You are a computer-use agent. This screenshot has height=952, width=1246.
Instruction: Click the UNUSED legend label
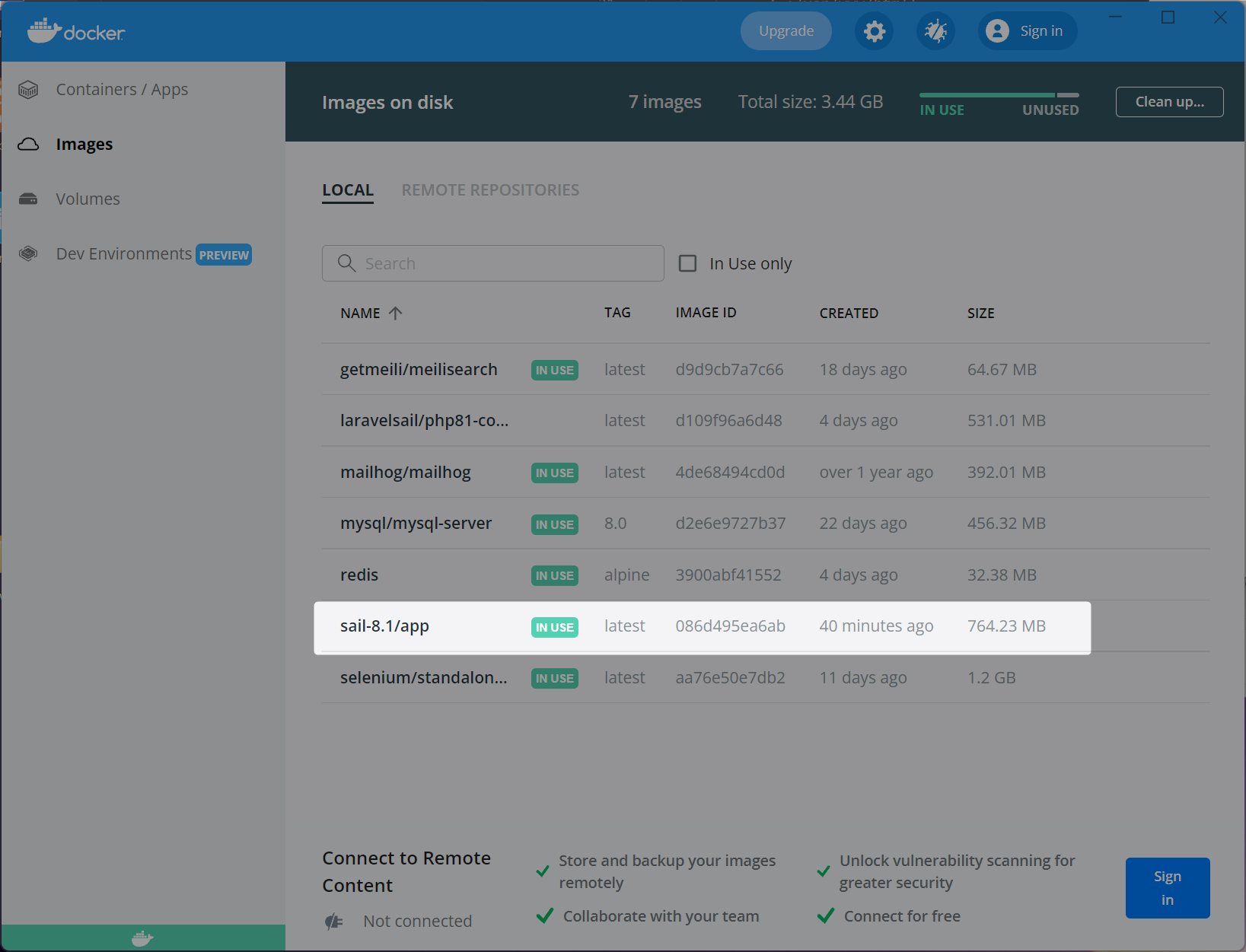coord(1050,110)
